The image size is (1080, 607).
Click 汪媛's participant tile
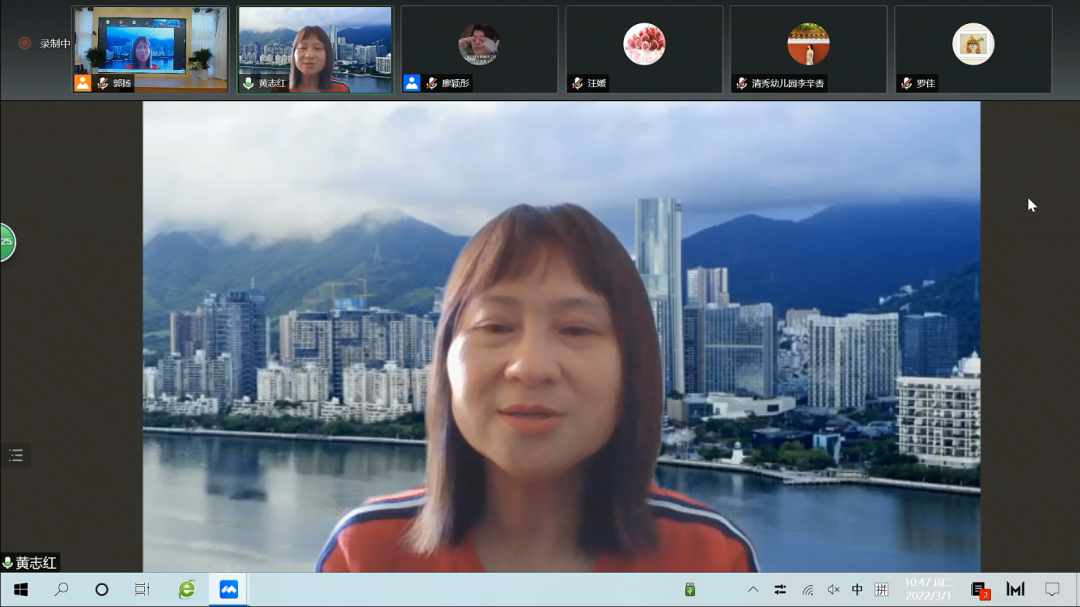(644, 49)
